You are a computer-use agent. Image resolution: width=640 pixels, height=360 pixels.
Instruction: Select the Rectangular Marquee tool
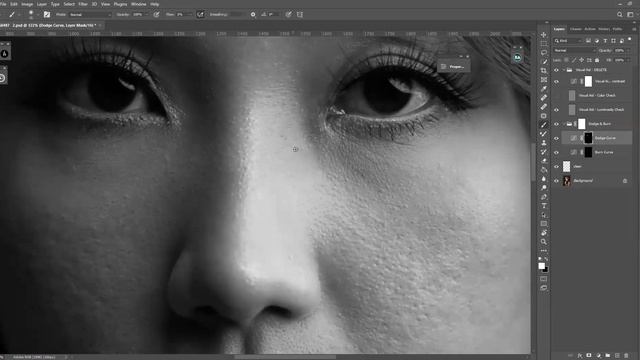[x=544, y=44]
